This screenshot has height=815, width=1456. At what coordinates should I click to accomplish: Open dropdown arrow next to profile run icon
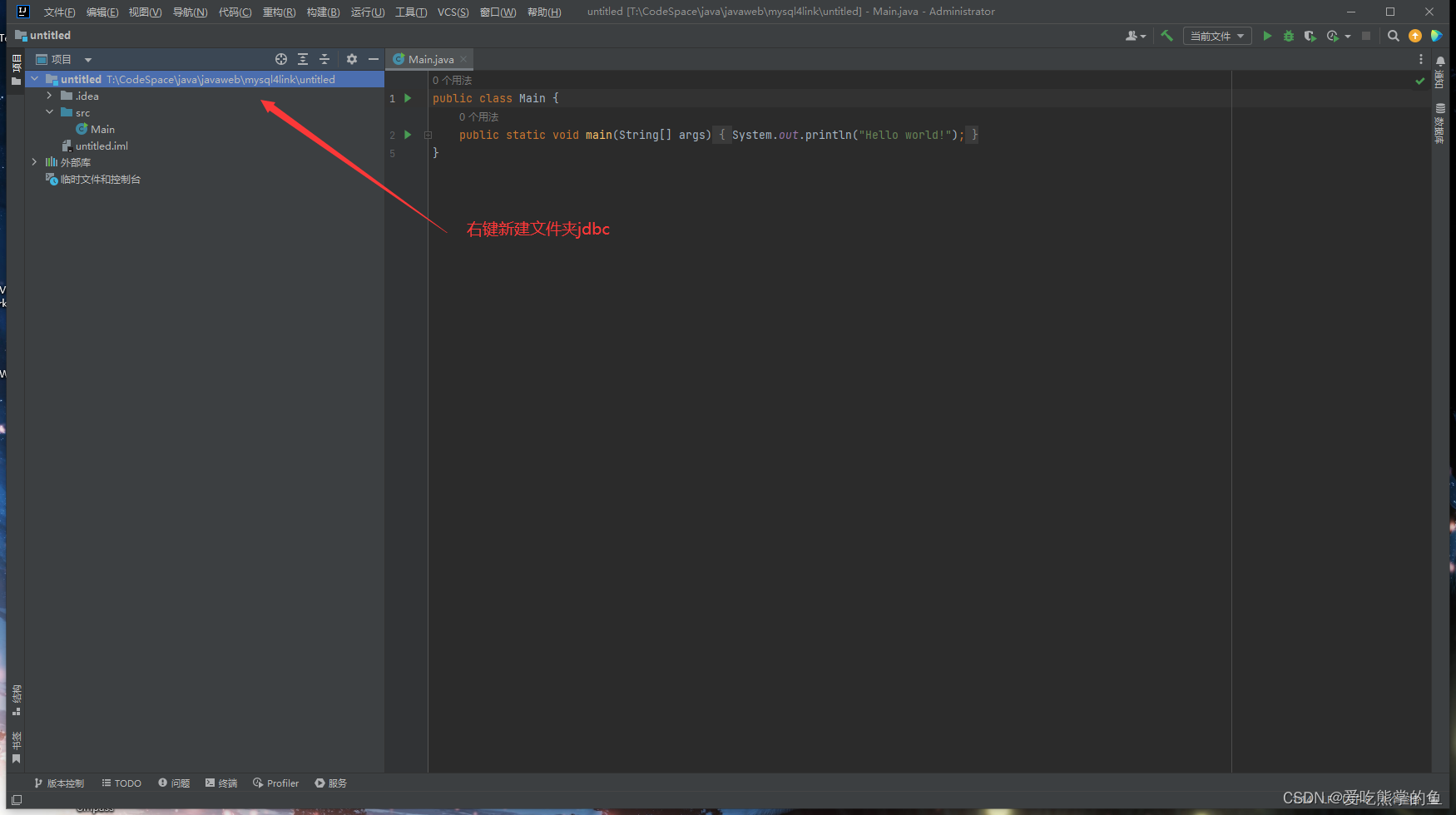point(1347,36)
